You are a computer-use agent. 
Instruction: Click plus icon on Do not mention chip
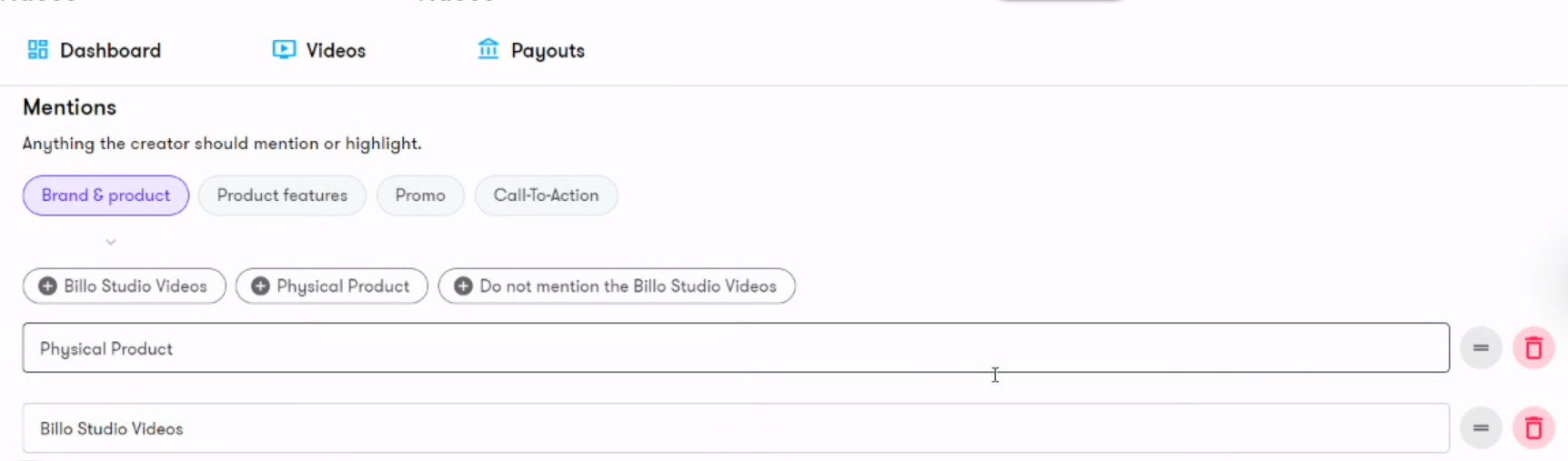pyautogui.click(x=463, y=286)
